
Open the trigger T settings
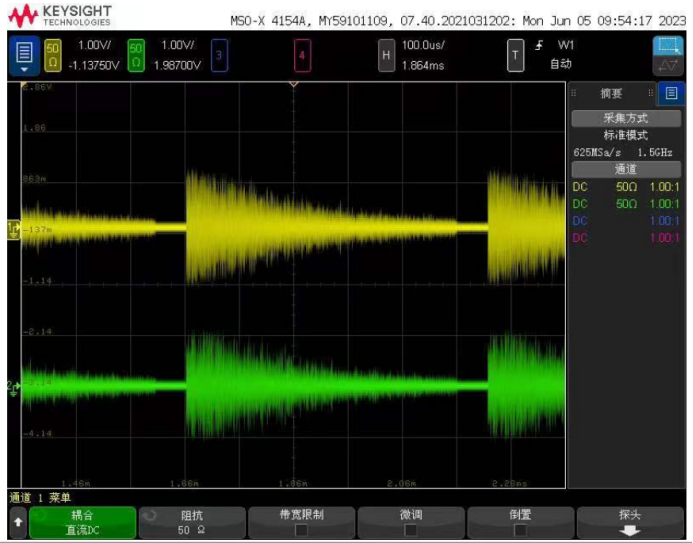coord(515,55)
